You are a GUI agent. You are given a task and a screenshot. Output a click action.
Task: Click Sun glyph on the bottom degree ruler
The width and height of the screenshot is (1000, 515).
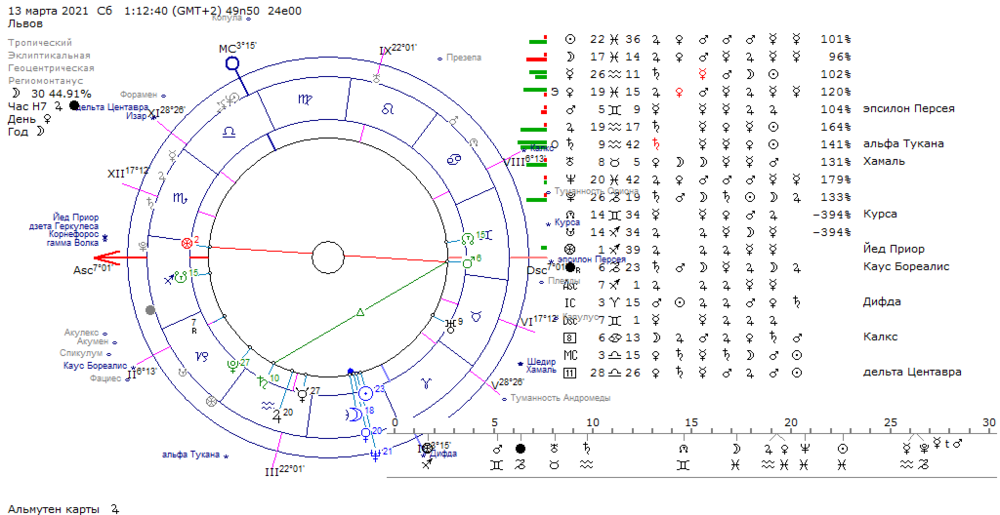[842, 449]
